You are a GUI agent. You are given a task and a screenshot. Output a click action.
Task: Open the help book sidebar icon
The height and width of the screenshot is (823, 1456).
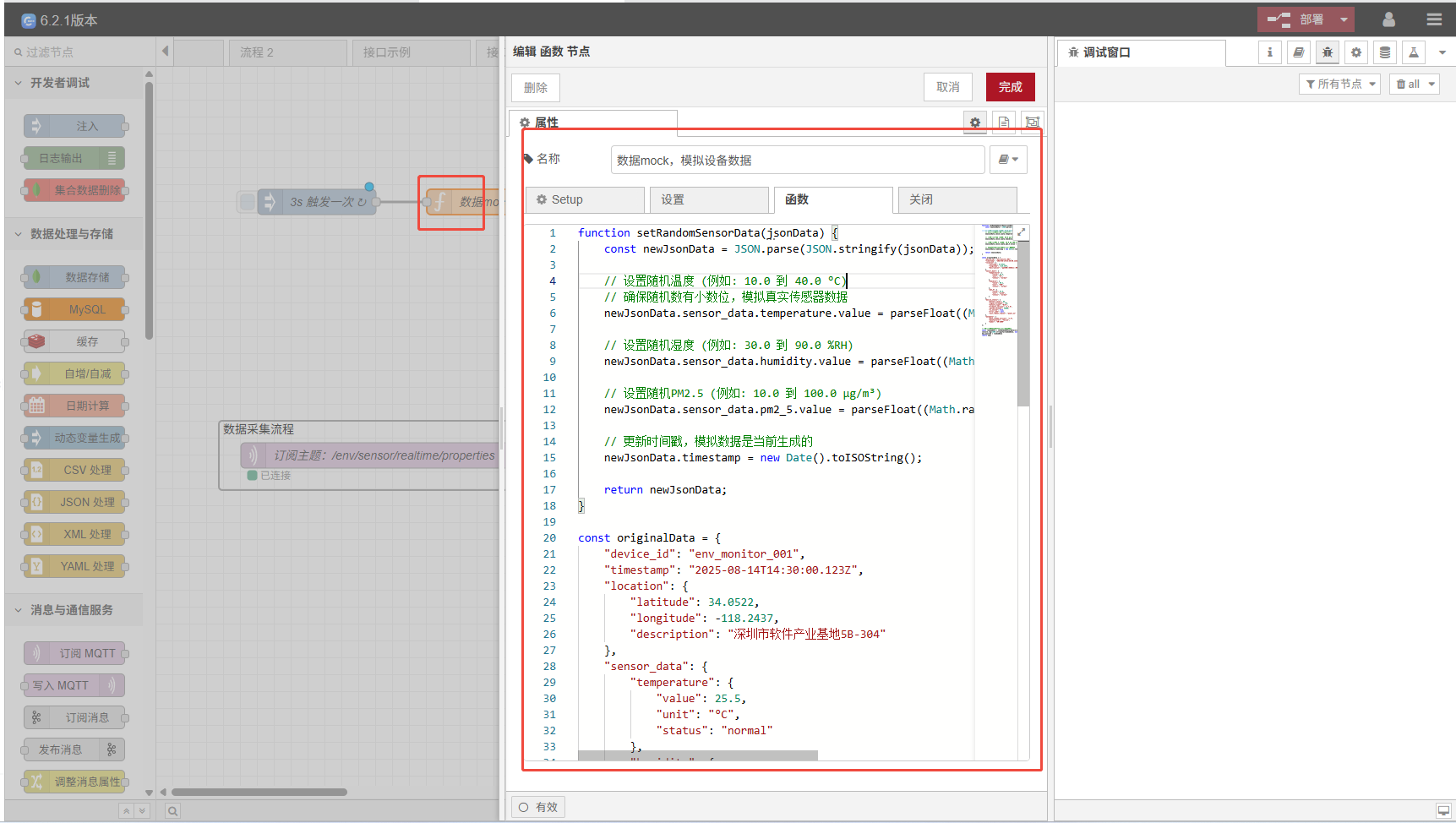1298,52
